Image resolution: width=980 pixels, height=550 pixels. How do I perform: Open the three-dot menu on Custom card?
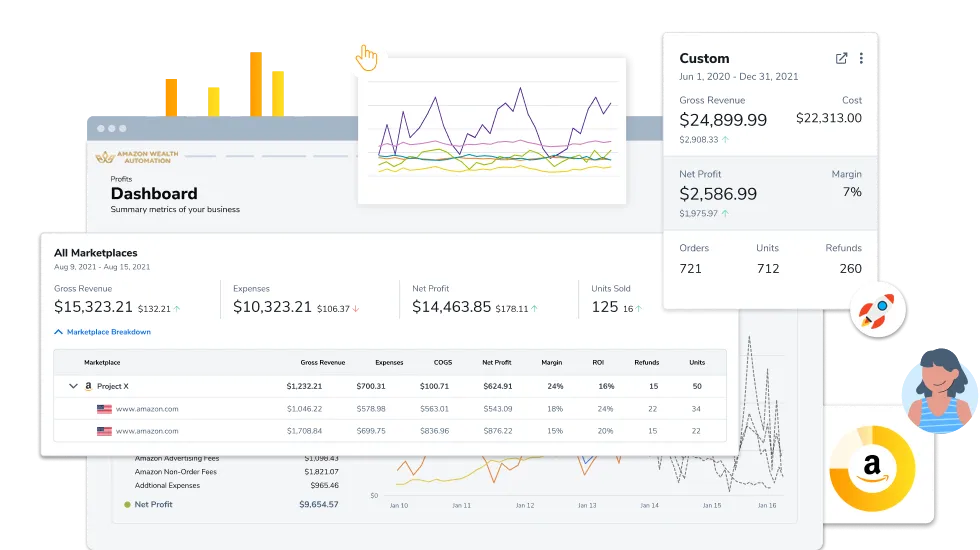pos(861,58)
